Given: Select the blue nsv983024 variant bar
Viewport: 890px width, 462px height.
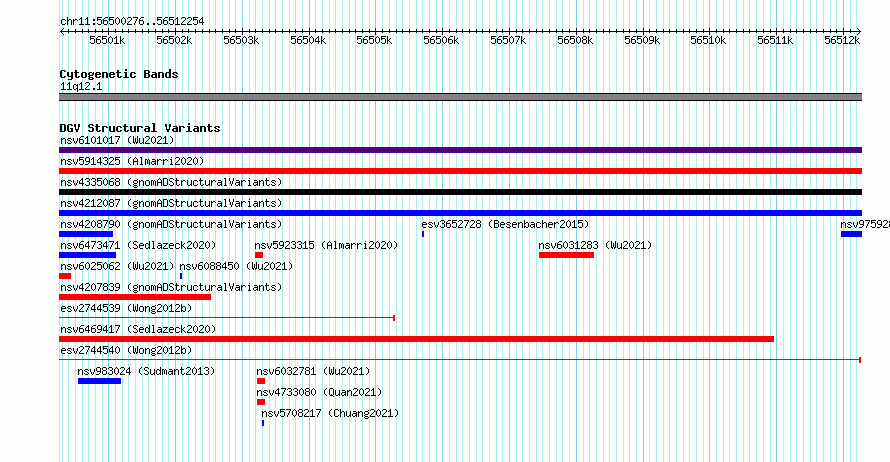Looking at the screenshot, I should (99, 381).
